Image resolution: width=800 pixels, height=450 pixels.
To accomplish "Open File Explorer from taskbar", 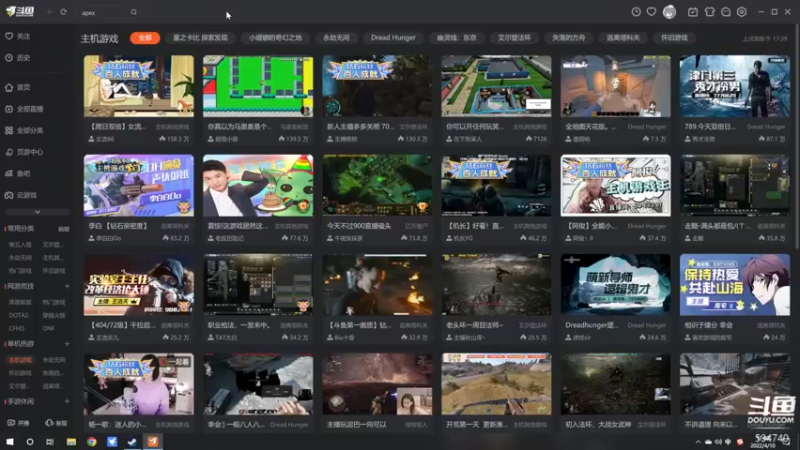I will pos(71,441).
